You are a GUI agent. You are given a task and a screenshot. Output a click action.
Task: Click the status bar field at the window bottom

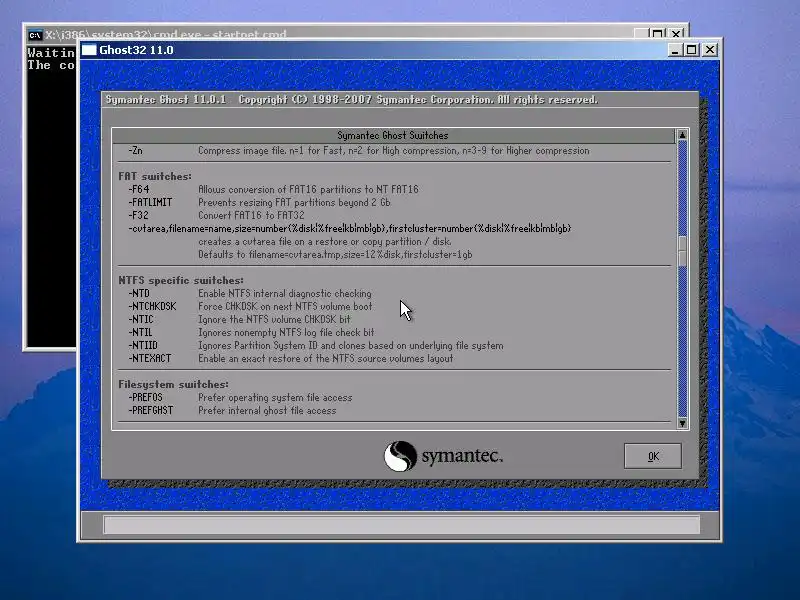pos(402,524)
